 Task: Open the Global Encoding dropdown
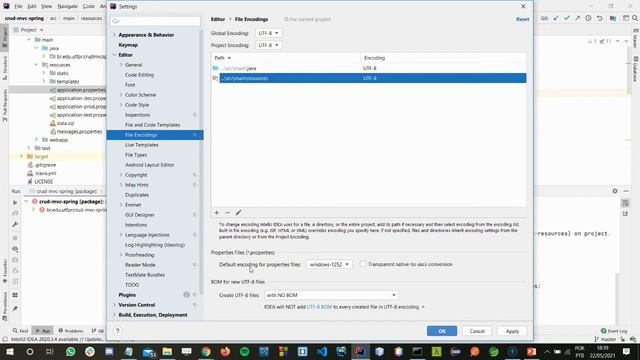[268, 33]
